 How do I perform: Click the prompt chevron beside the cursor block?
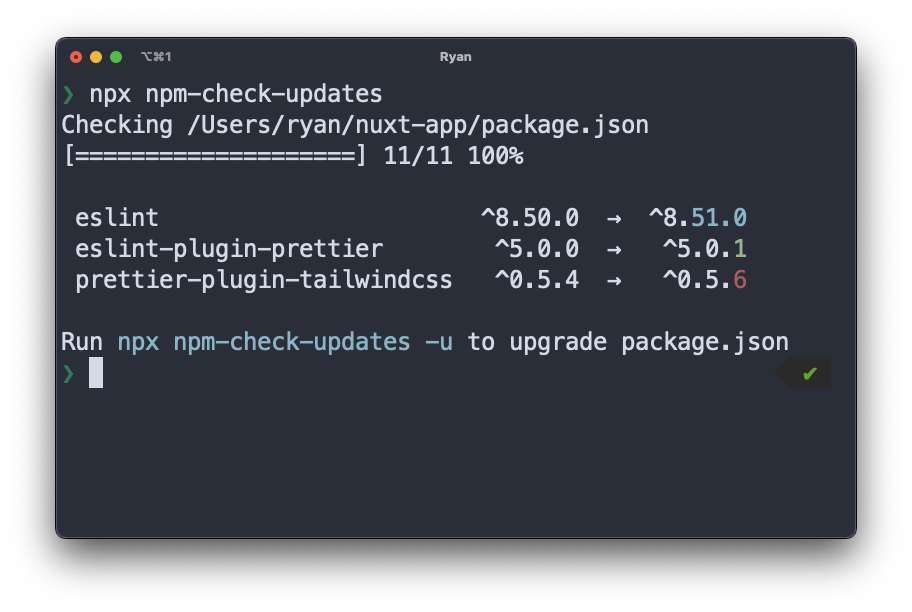(x=68, y=374)
